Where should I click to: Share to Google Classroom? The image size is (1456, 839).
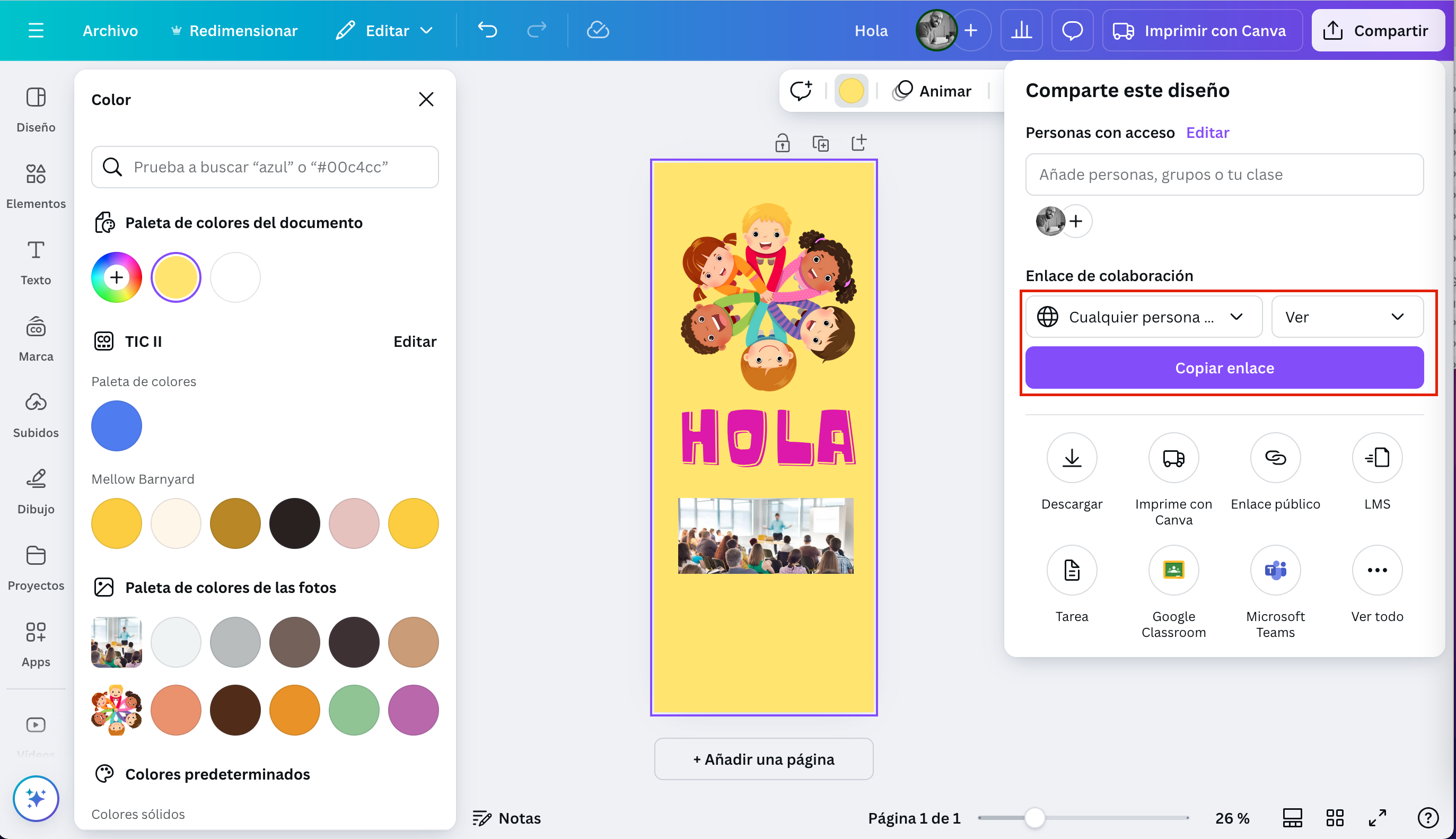coord(1173,570)
